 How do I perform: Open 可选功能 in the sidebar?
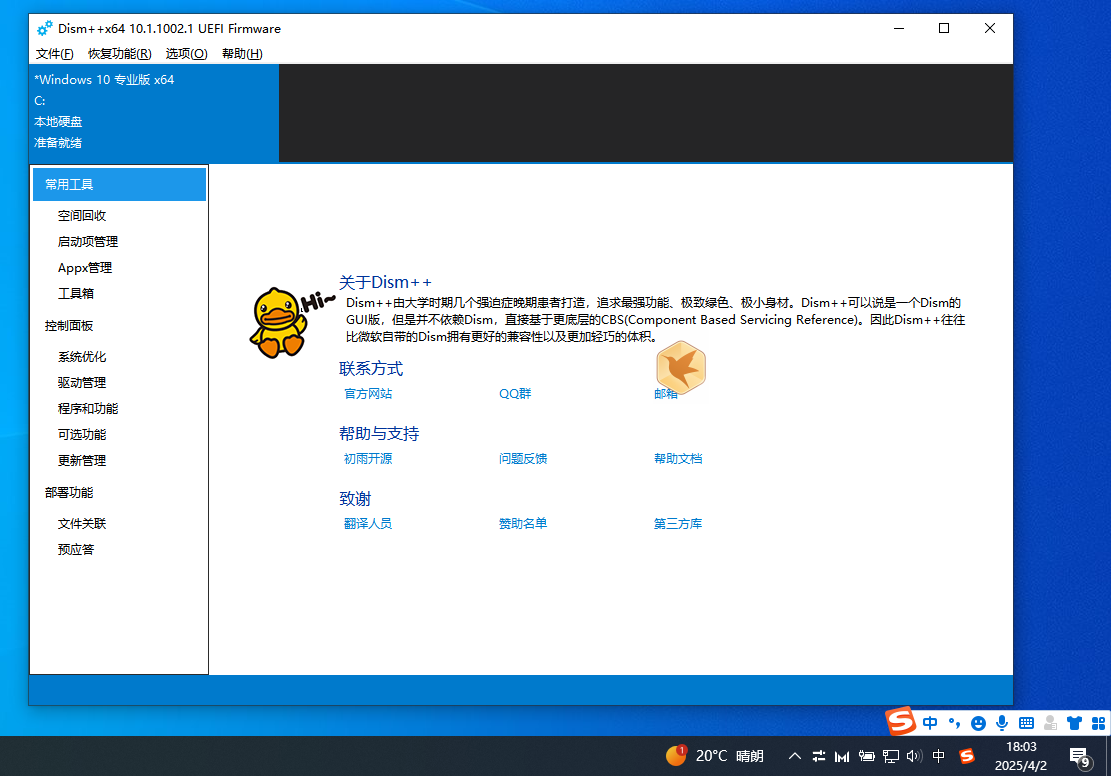[x=82, y=434]
